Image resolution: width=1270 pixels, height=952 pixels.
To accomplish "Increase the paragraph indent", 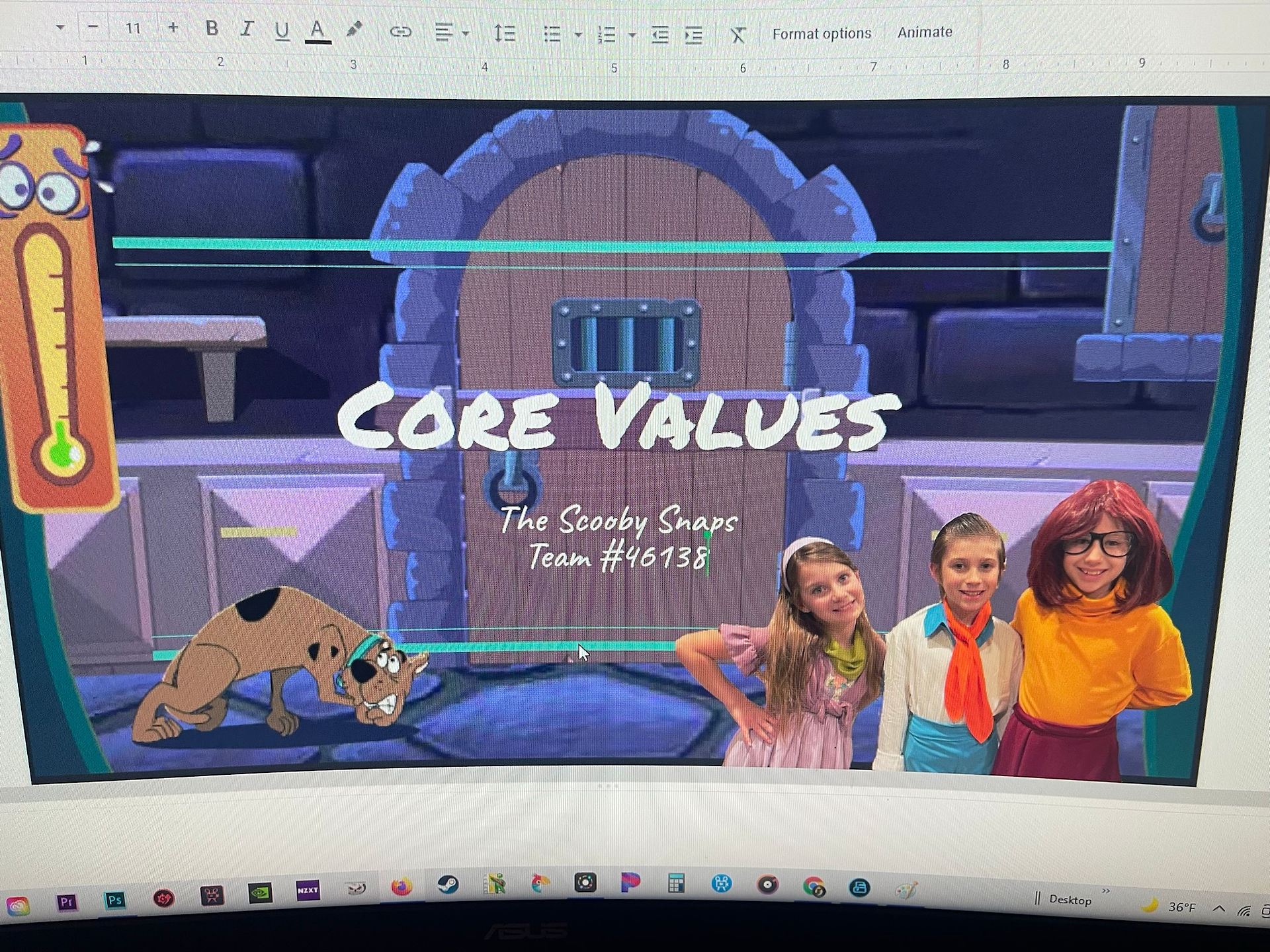I will click(694, 35).
